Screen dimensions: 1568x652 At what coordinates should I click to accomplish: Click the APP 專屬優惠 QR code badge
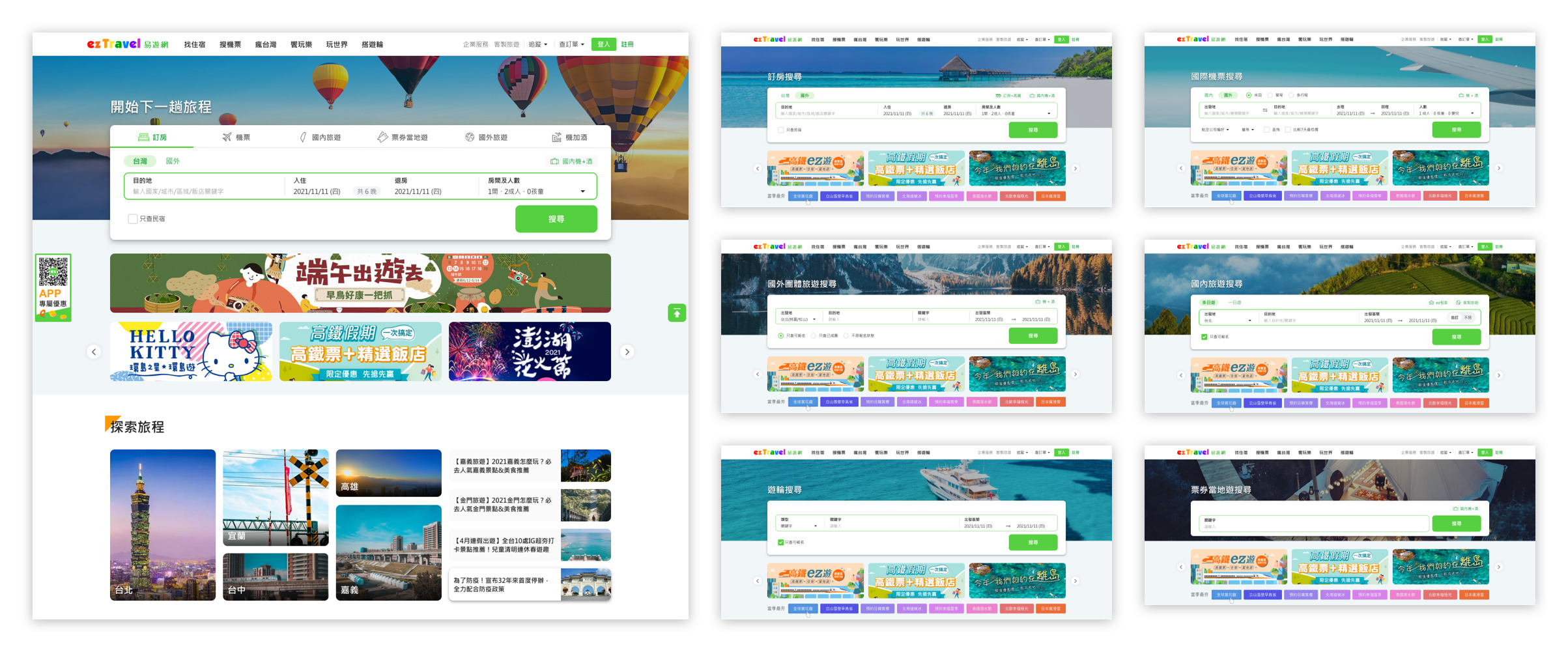point(53,287)
